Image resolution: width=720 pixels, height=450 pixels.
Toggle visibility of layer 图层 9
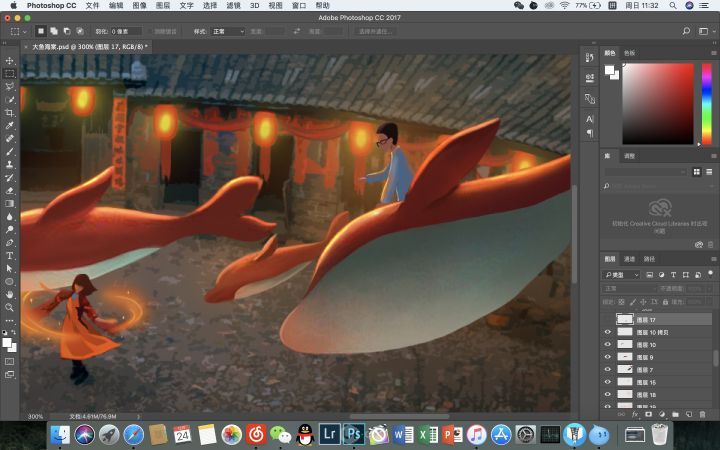click(x=608, y=357)
